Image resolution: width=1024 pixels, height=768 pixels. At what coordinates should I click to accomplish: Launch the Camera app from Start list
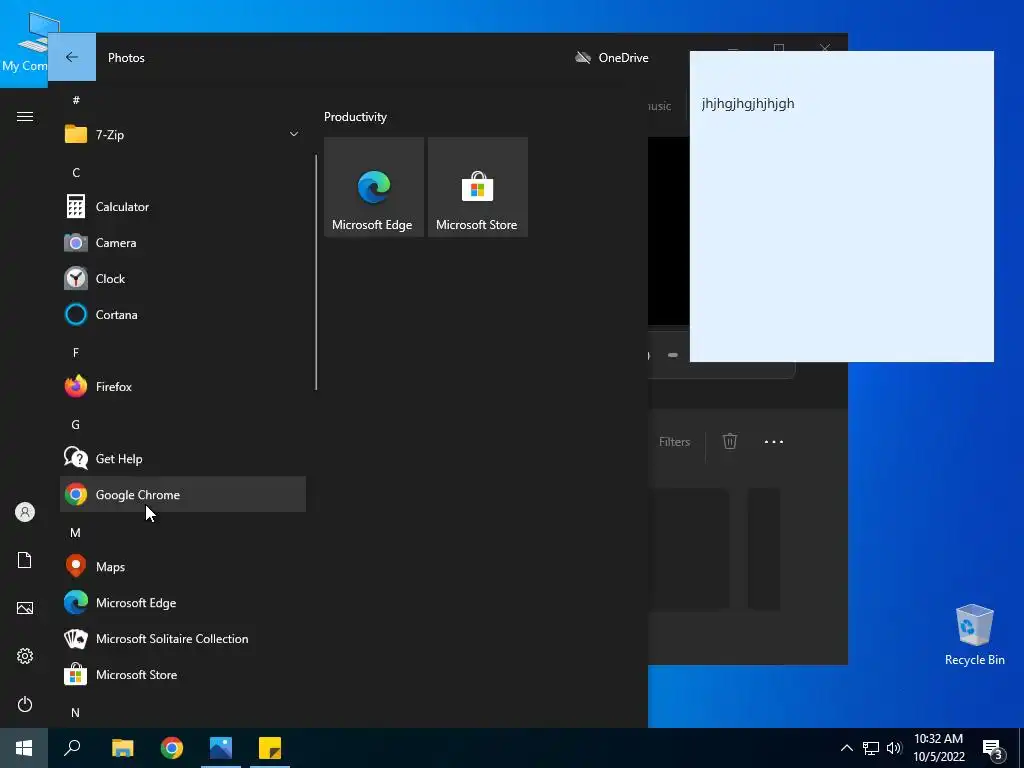(x=183, y=242)
